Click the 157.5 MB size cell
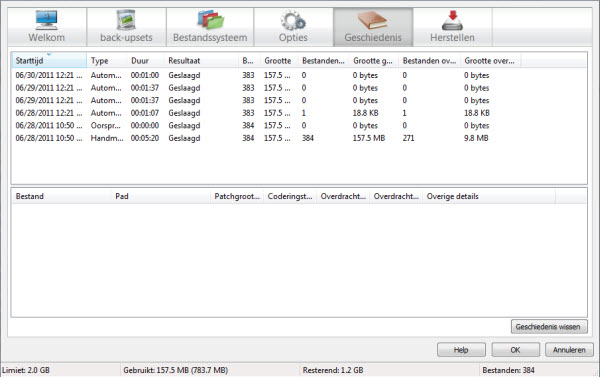This screenshot has width=600, height=377. tap(369, 138)
